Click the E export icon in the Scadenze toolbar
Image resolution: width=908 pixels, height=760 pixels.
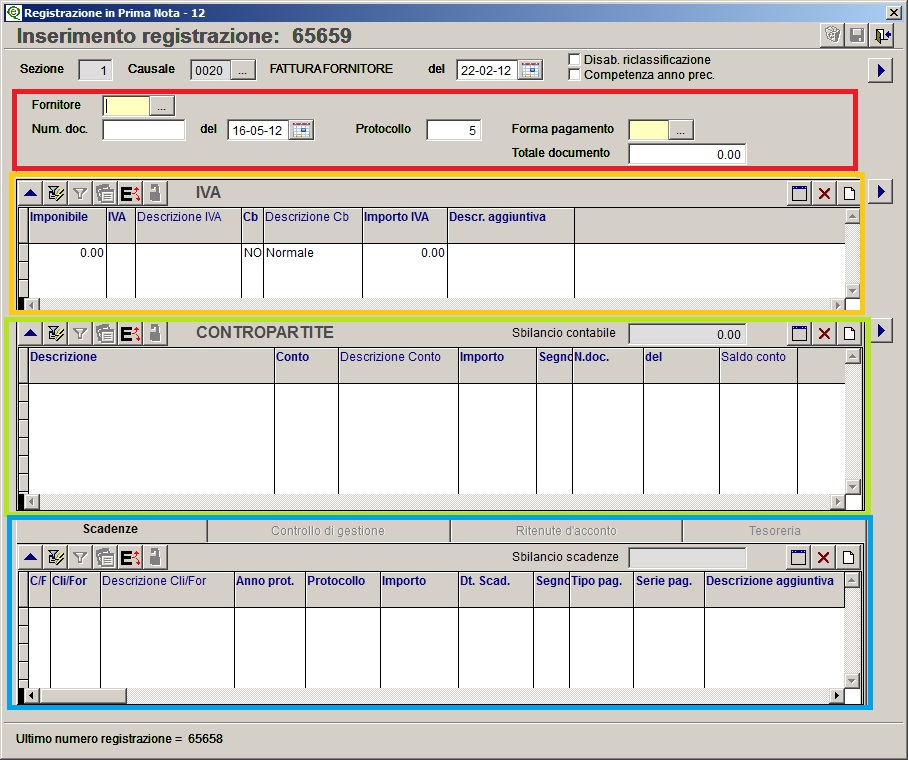point(130,557)
